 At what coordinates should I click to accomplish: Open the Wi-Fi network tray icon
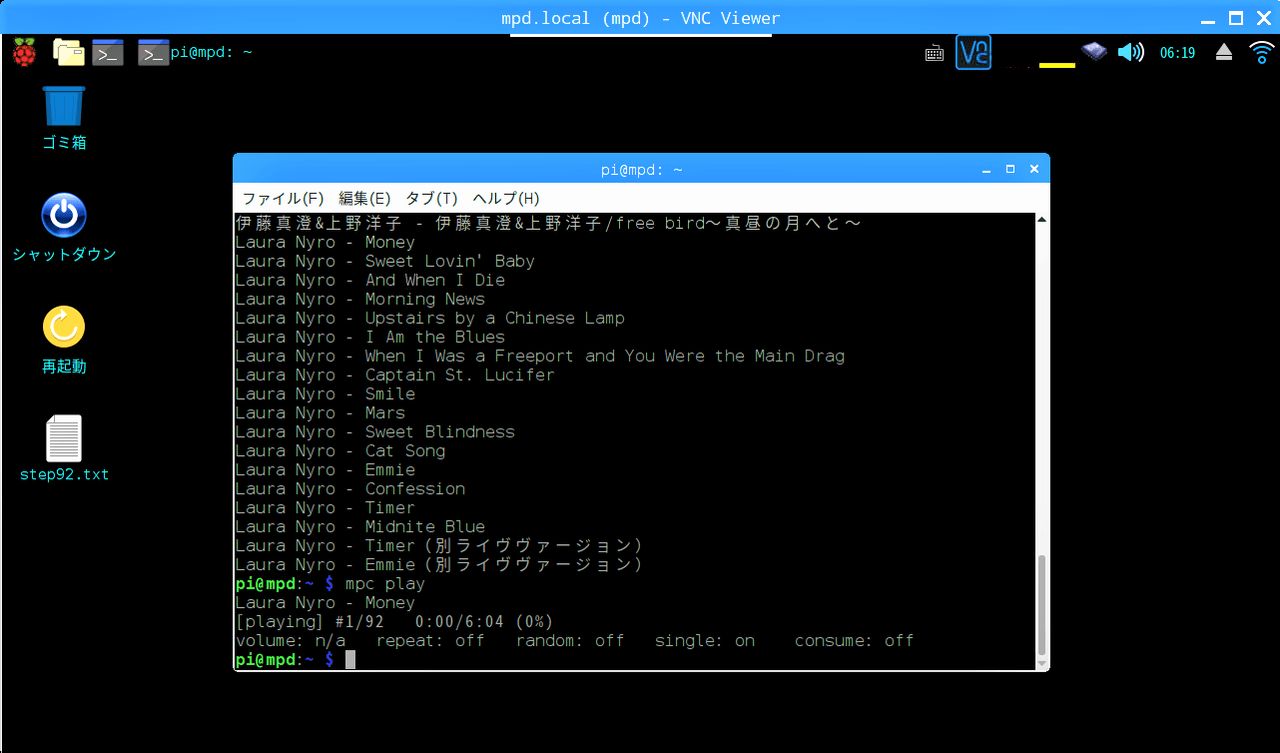click(1262, 52)
